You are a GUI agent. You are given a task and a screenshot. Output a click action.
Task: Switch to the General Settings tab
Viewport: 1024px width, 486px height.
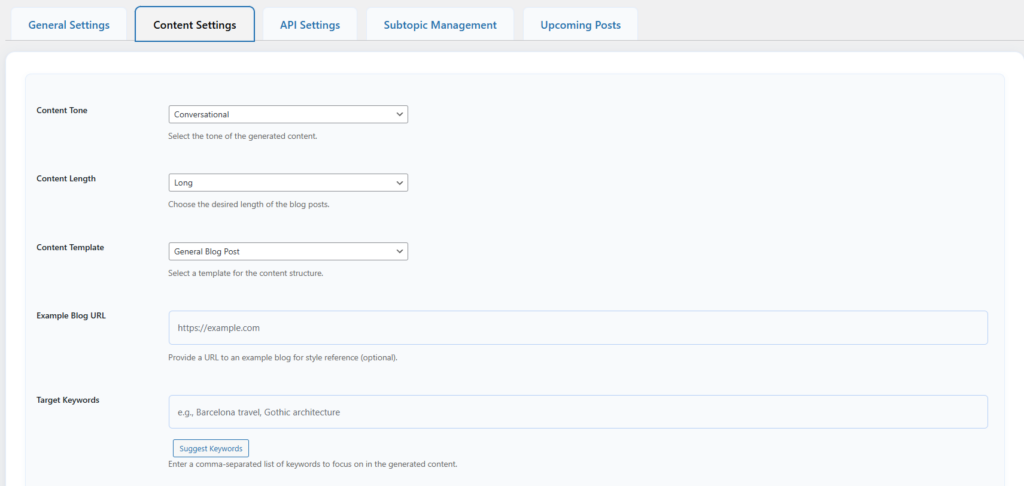[69, 25]
